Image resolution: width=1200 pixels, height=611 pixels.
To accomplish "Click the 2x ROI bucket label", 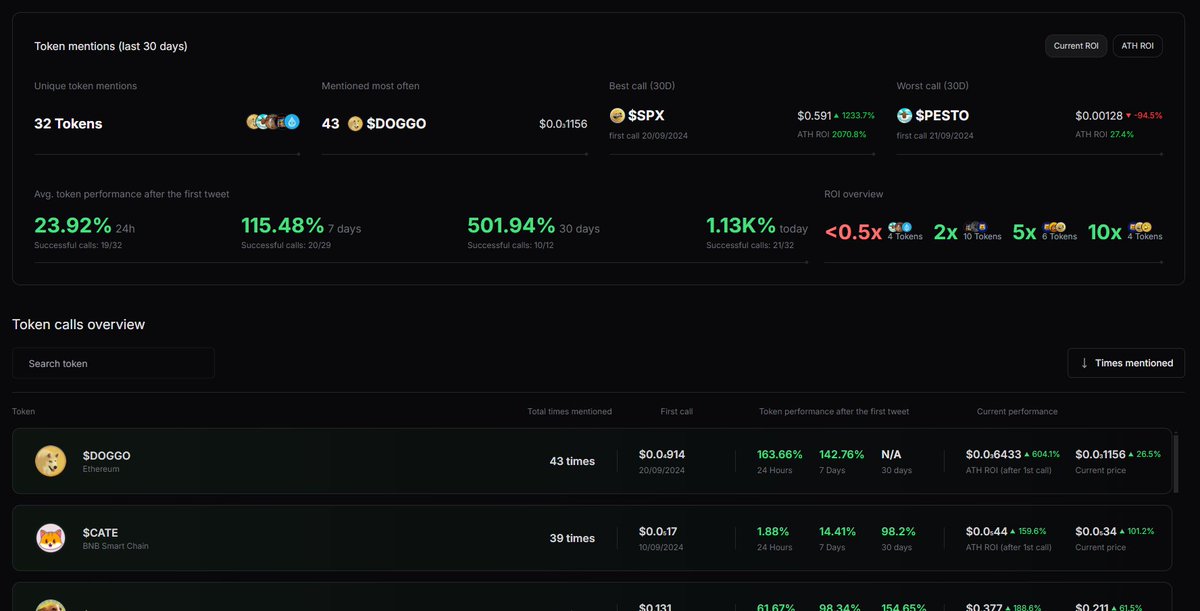I will point(946,232).
